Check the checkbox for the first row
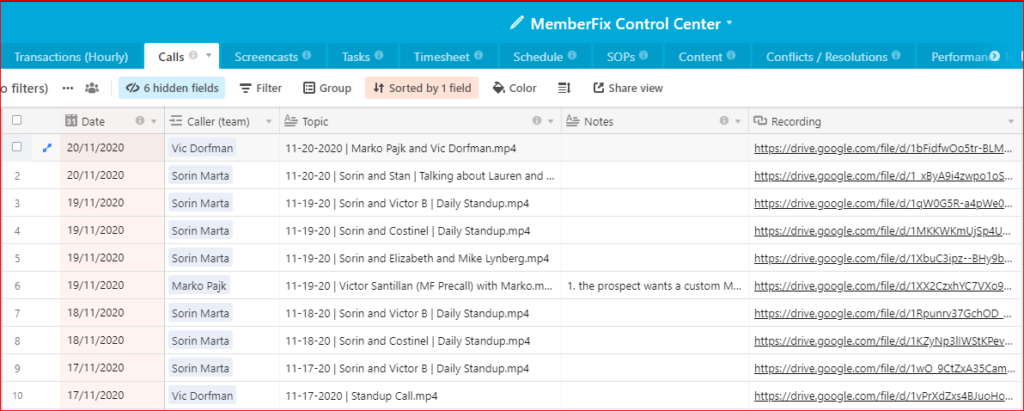Image resolution: width=1024 pixels, height=411 pixels. pos(16,147)
